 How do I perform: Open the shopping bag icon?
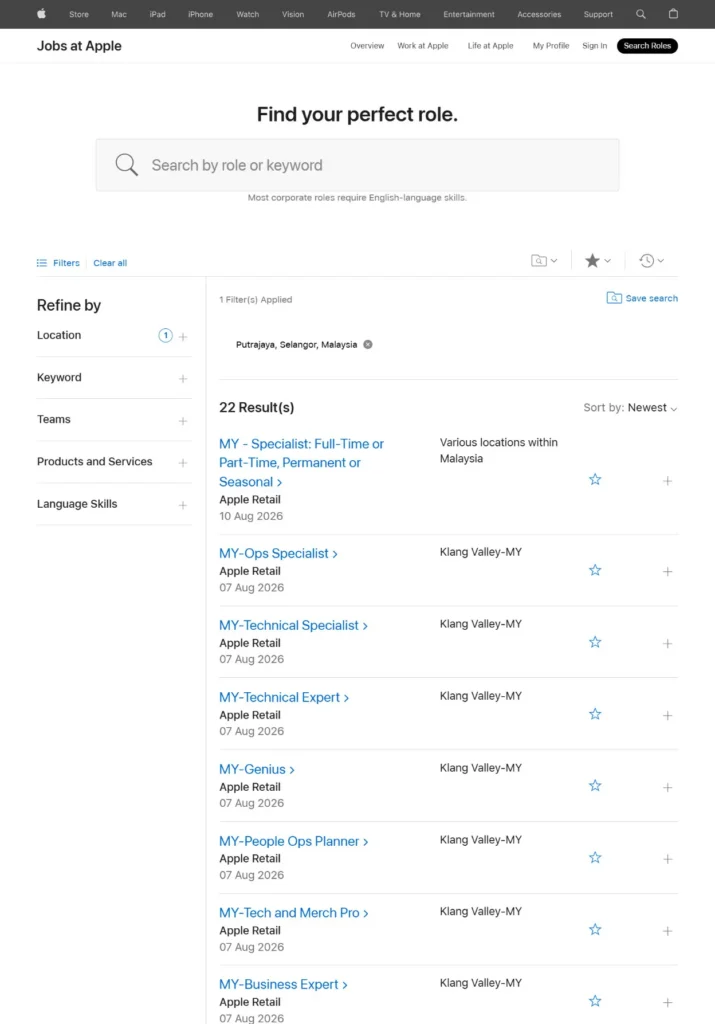(673, 14)
